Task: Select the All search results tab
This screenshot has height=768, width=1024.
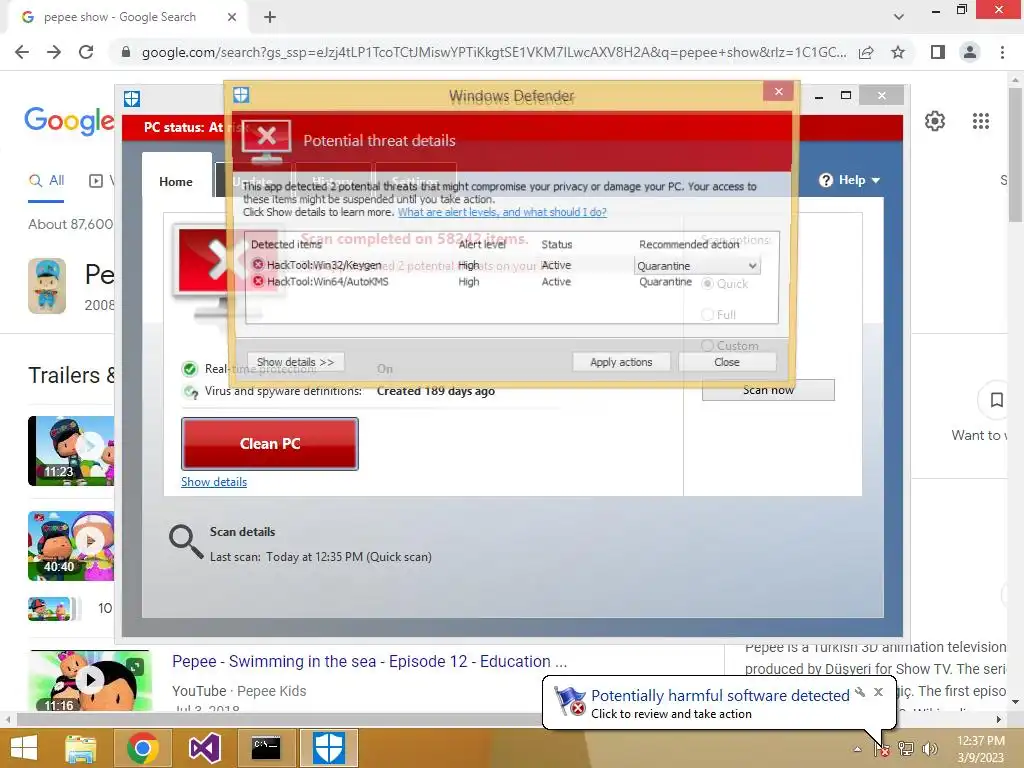Action: [x=46, y=180]
